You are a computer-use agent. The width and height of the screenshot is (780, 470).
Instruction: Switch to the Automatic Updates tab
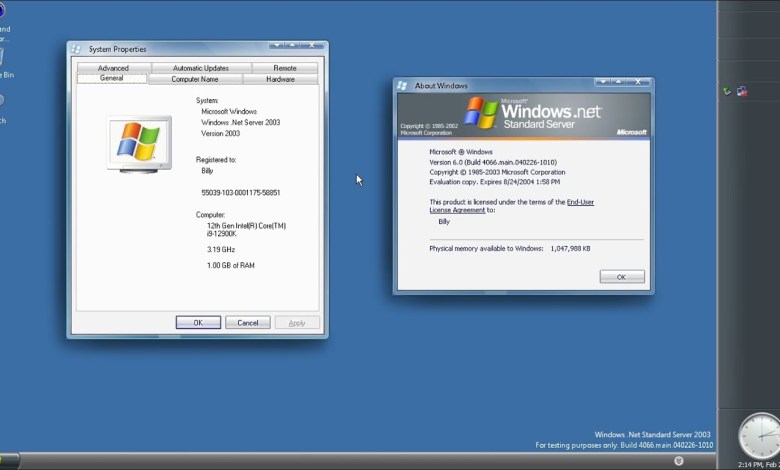(201, 68)
